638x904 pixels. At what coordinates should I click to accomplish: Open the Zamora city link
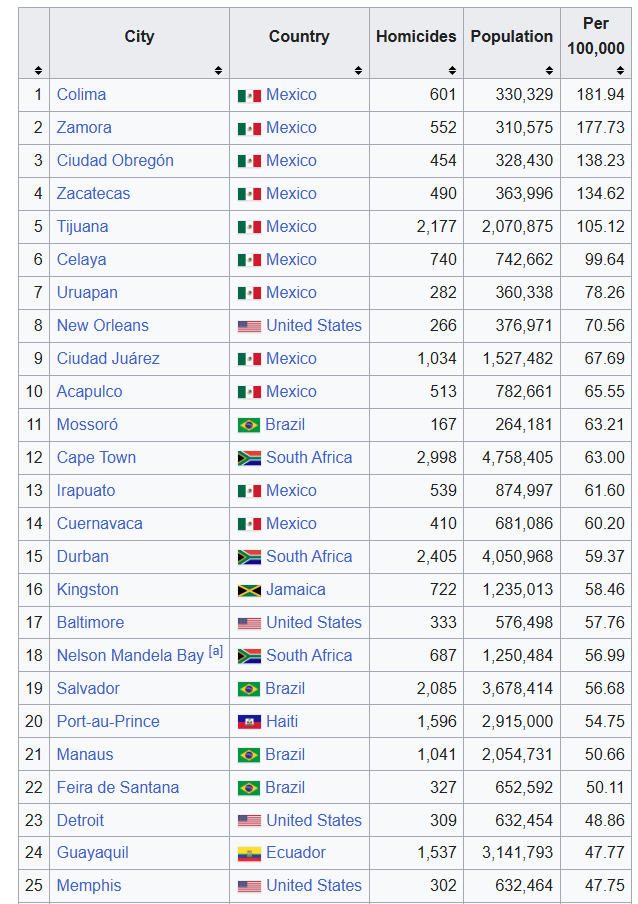point(84,127)
